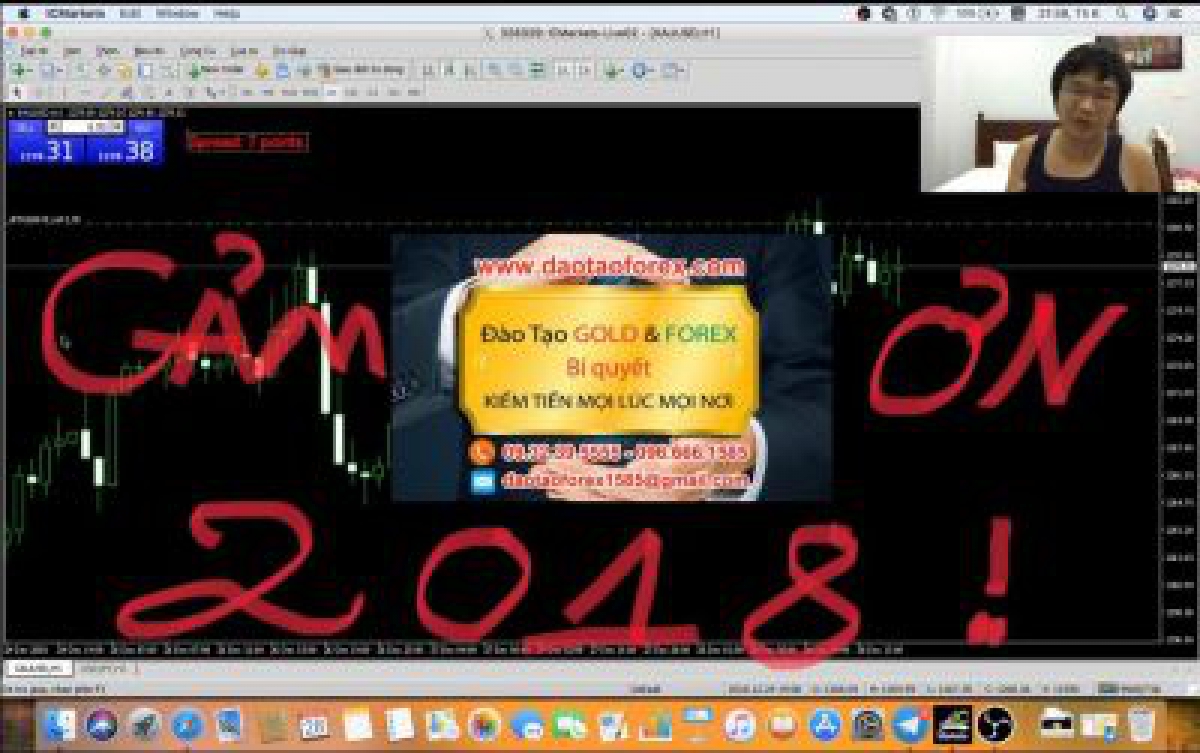1200x753 pixels.
Task: Select the highlighted H1 timeframe
Action: coord(332,92)
